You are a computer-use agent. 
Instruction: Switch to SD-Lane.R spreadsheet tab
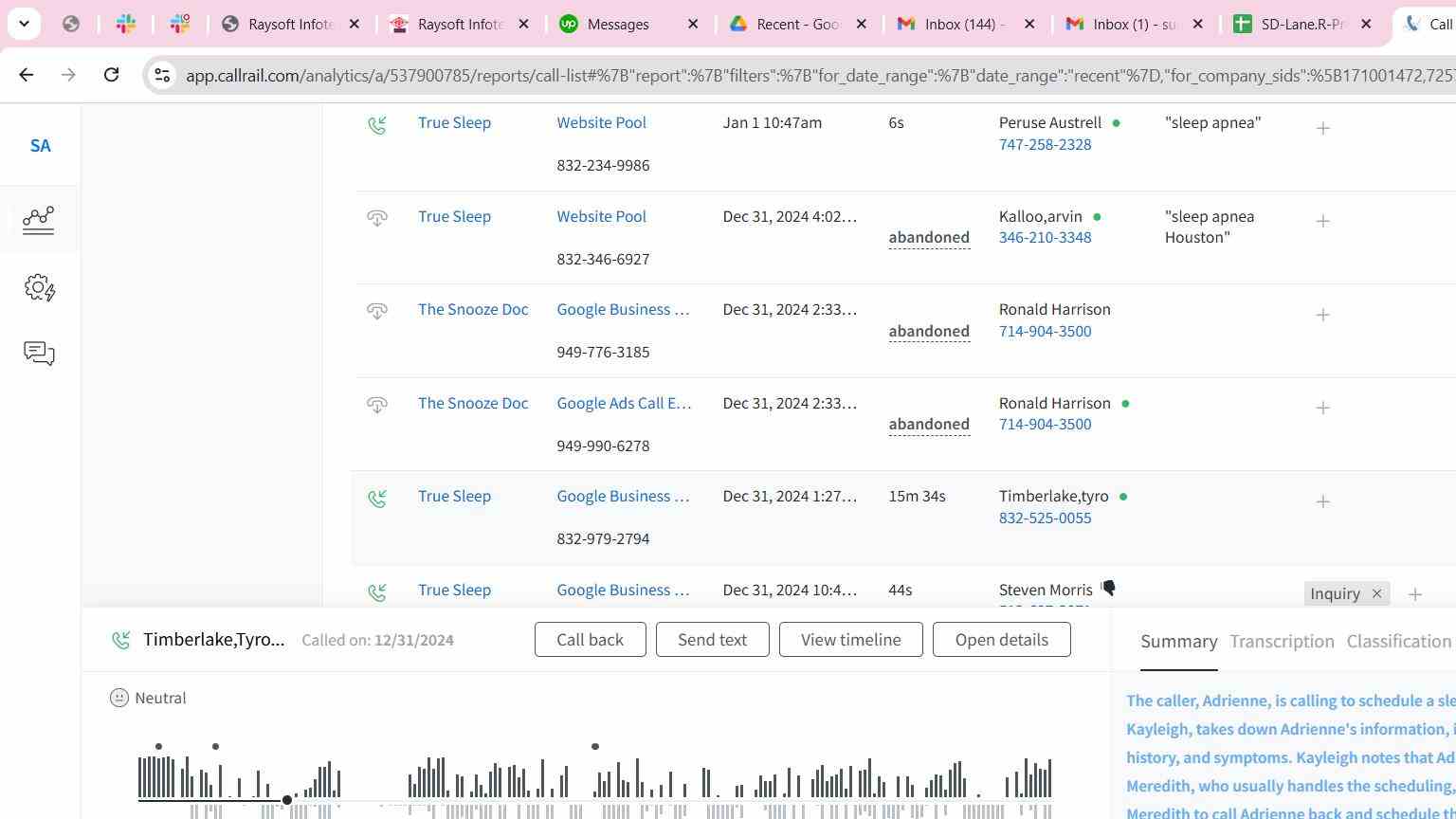[1303, 25]
